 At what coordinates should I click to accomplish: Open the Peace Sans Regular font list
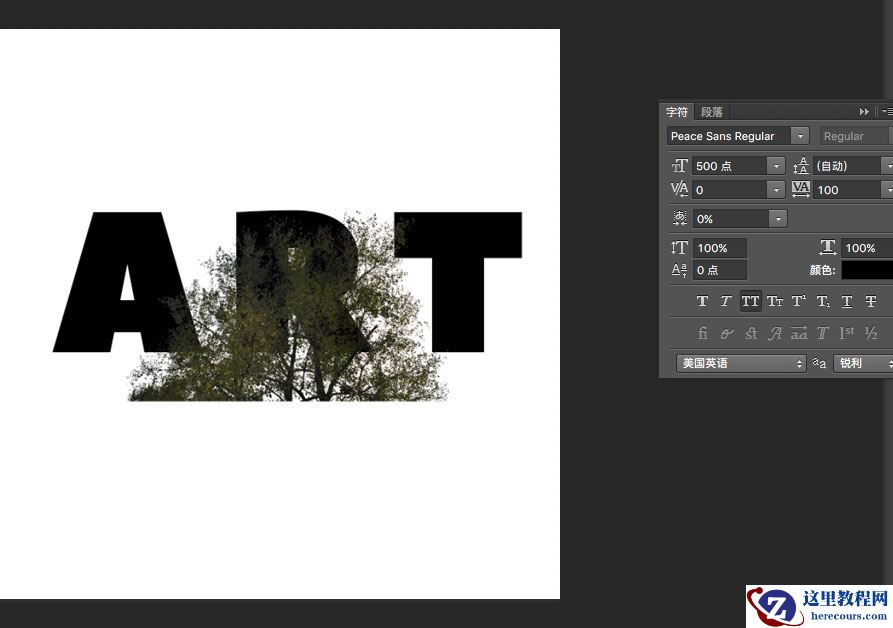pyautogui.click(x=800, y=136)
